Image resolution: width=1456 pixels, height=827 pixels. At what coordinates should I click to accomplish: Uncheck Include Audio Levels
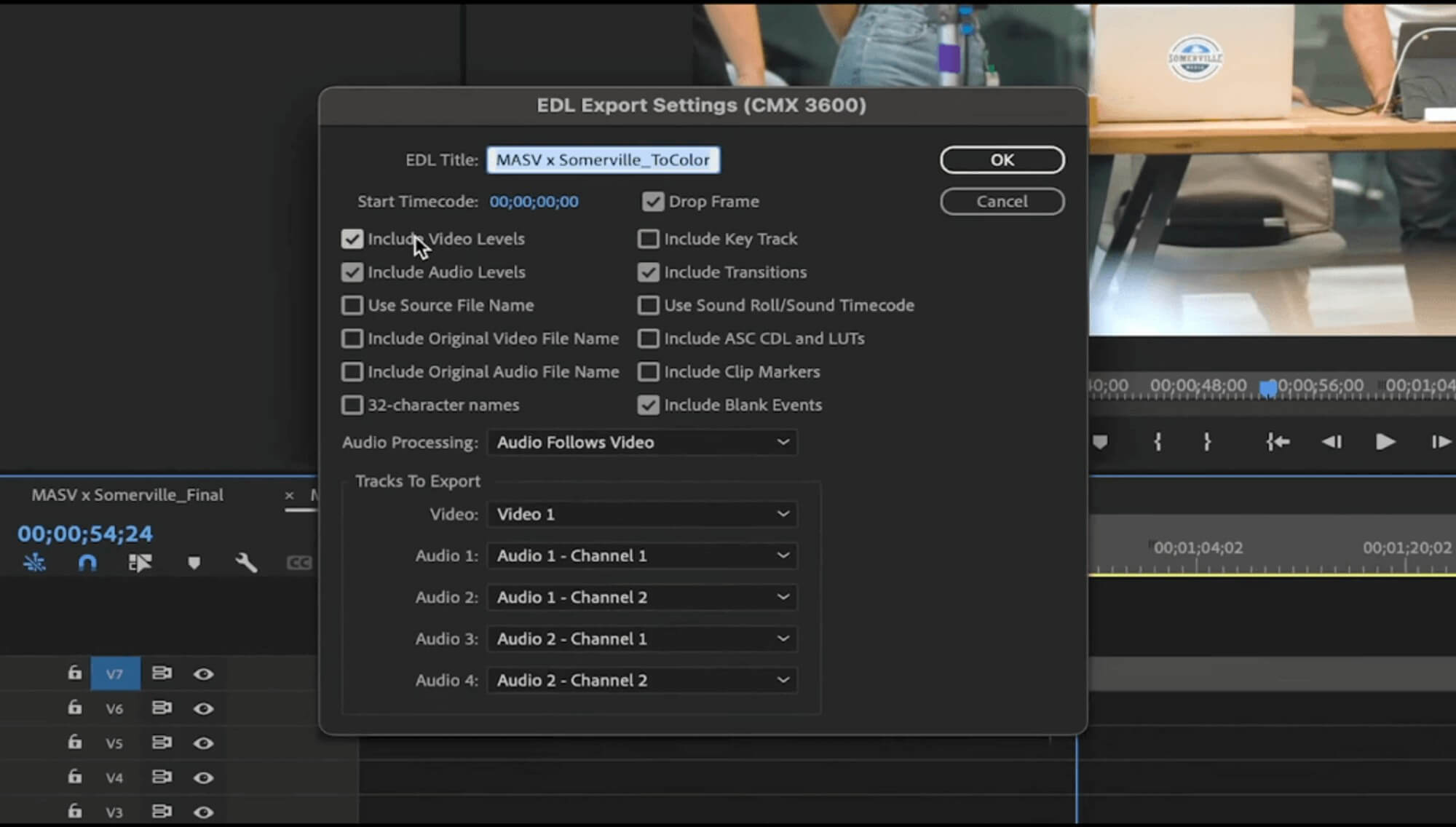[352, 272]
